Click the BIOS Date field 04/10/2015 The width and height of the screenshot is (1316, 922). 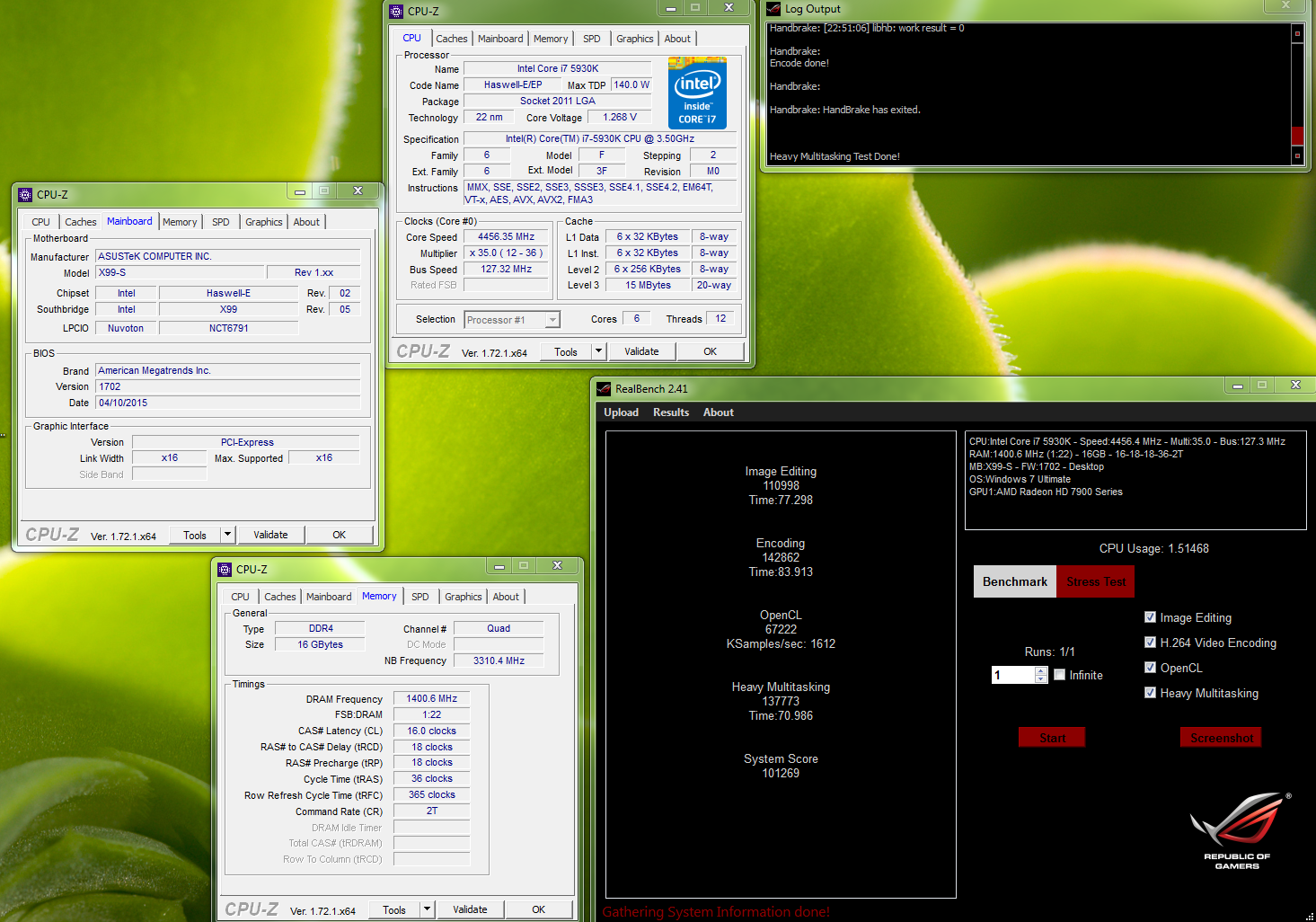228,403
